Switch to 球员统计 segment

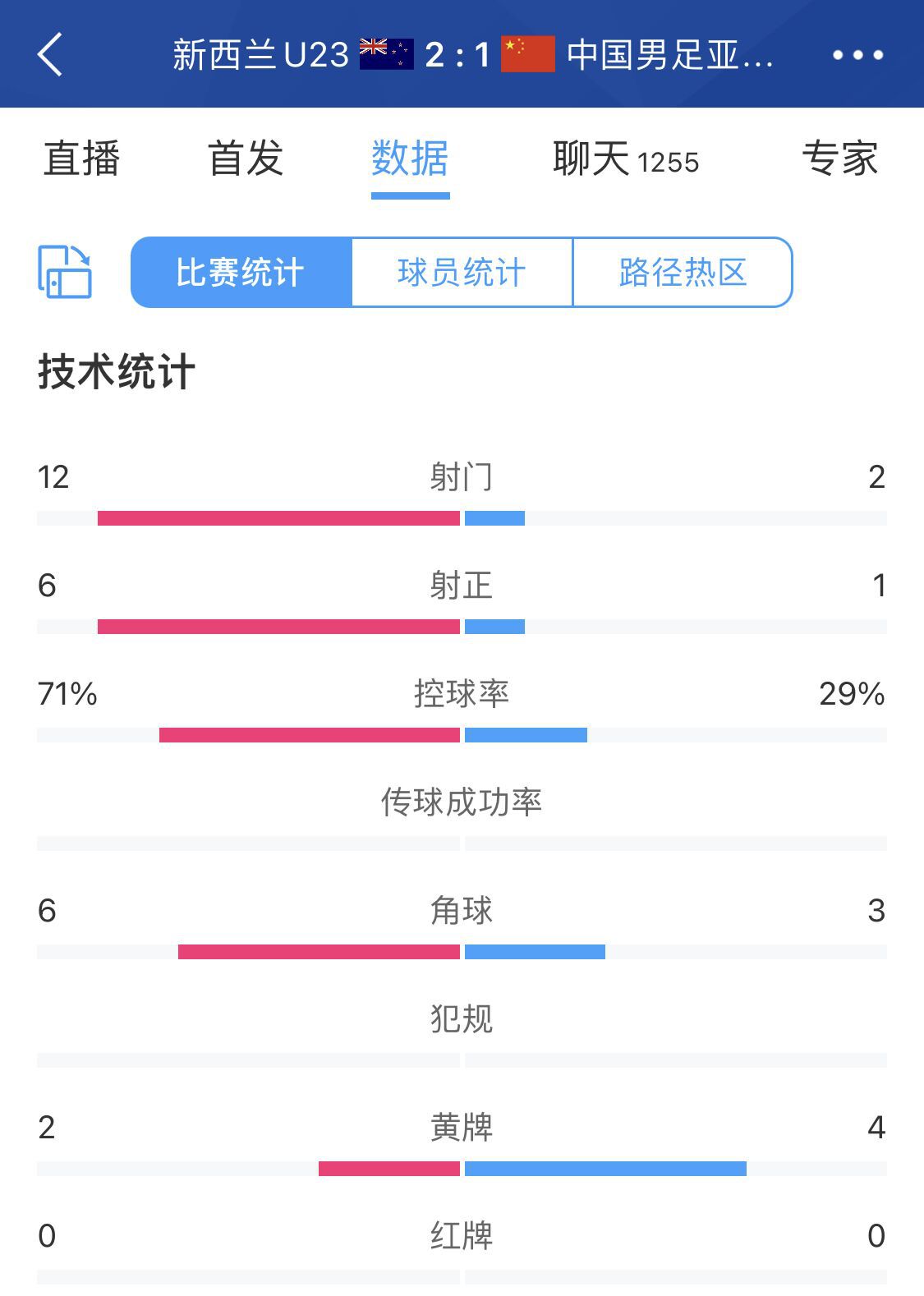coord(462,273)
